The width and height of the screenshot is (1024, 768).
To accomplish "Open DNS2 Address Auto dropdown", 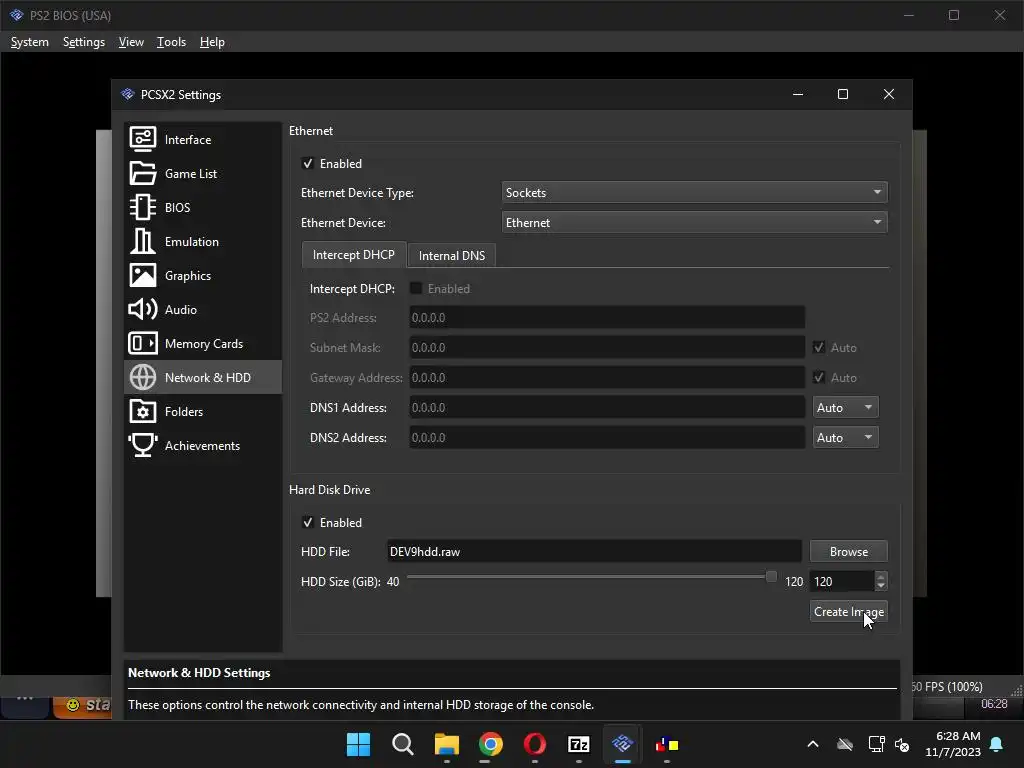I will click(x=845, y=437).
